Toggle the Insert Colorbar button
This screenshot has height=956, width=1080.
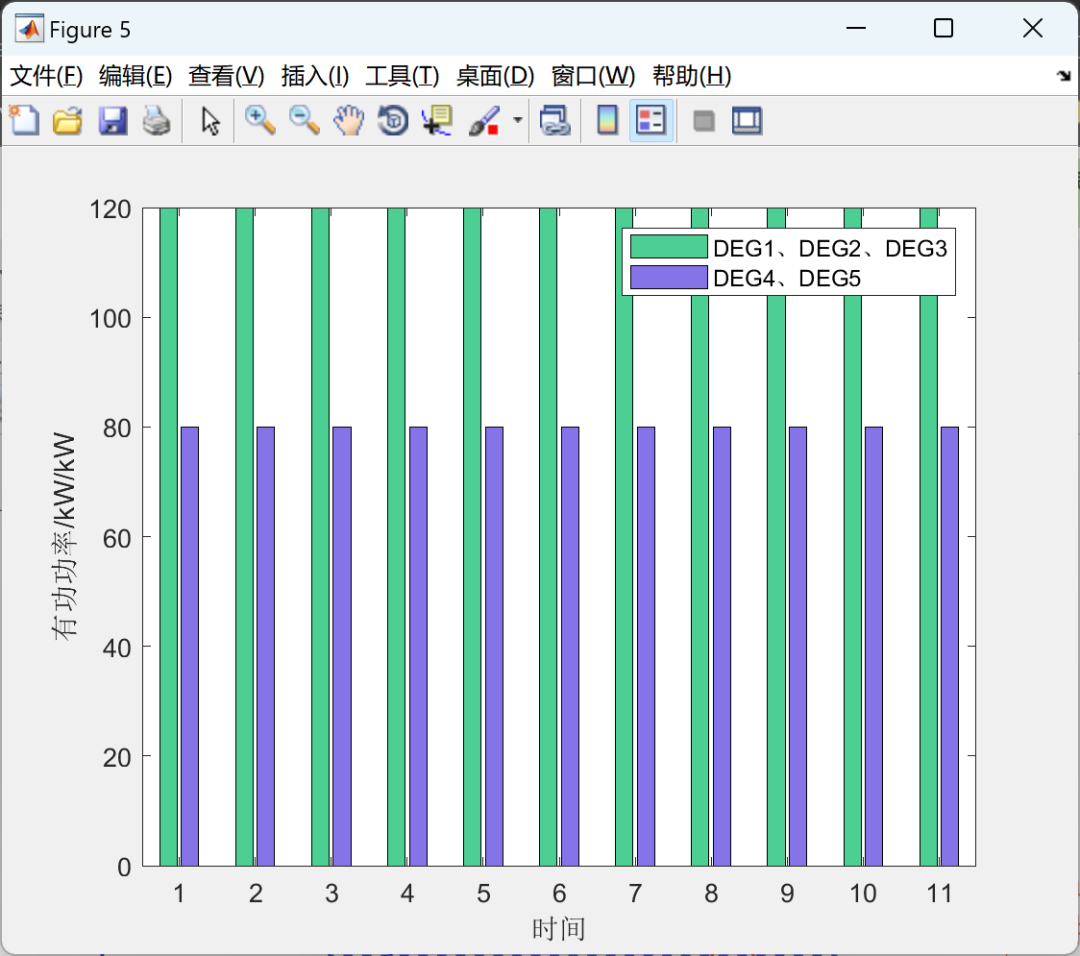[x=607, y=121]
